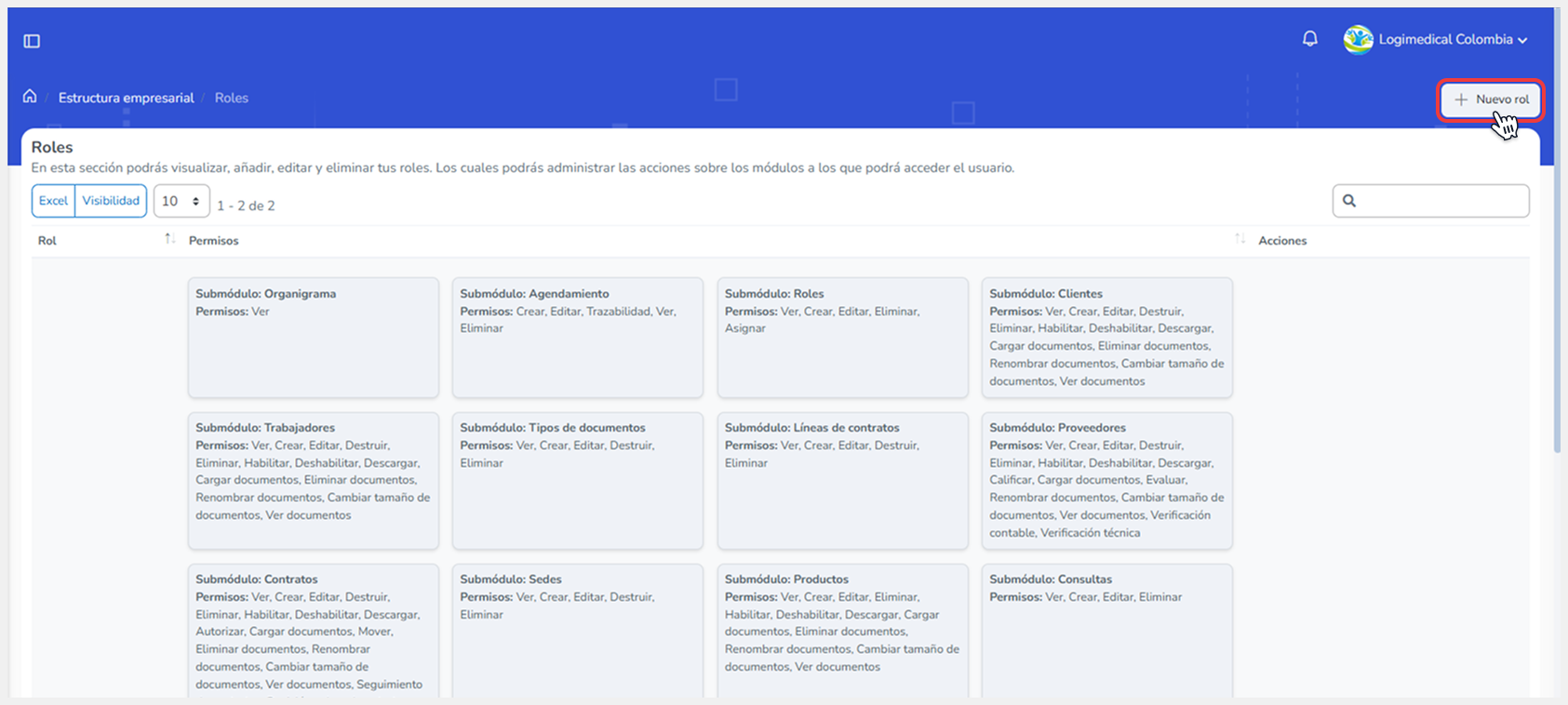Expand Logimedical Colombia user menu
The image size is (1568, 705).
click(1522, 40)
